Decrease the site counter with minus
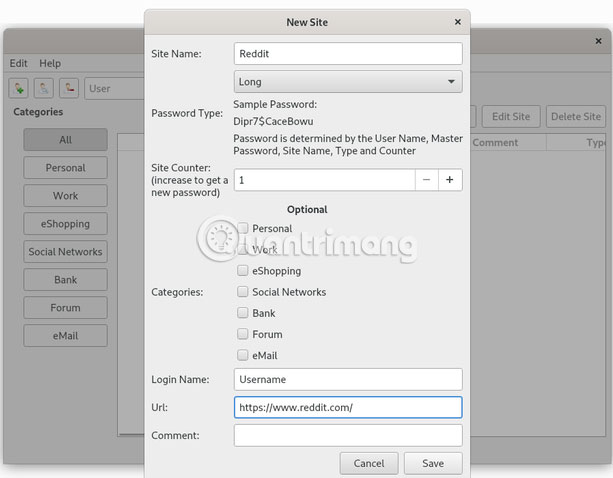Image resolution: width=613 pixels, height=478 pixels. (x=426, y=180)
